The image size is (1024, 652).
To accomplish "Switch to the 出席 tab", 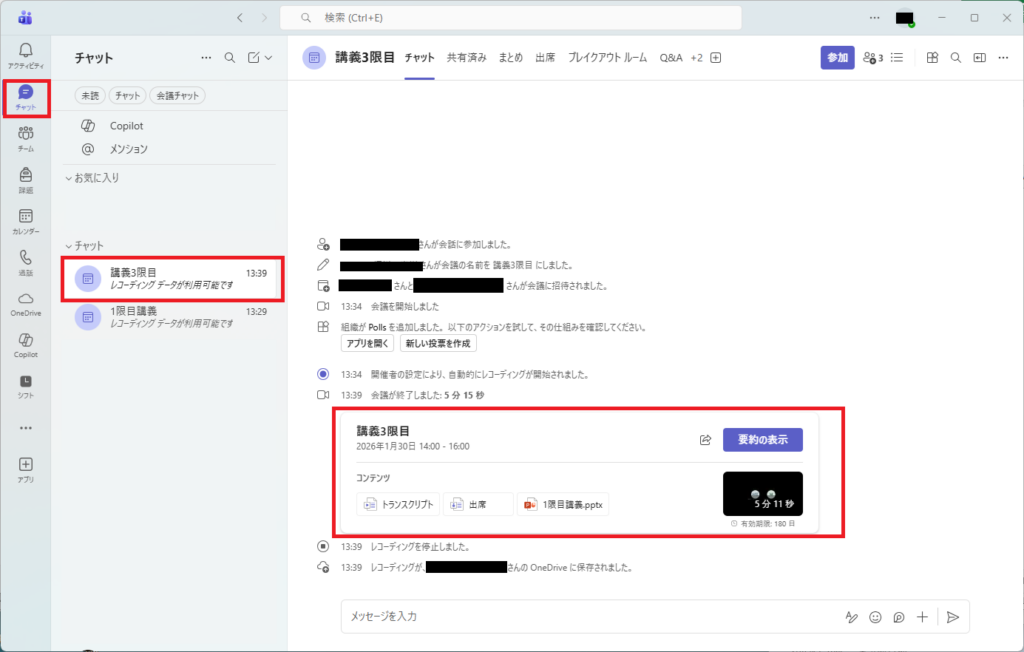I will click(x=545, y=58).
